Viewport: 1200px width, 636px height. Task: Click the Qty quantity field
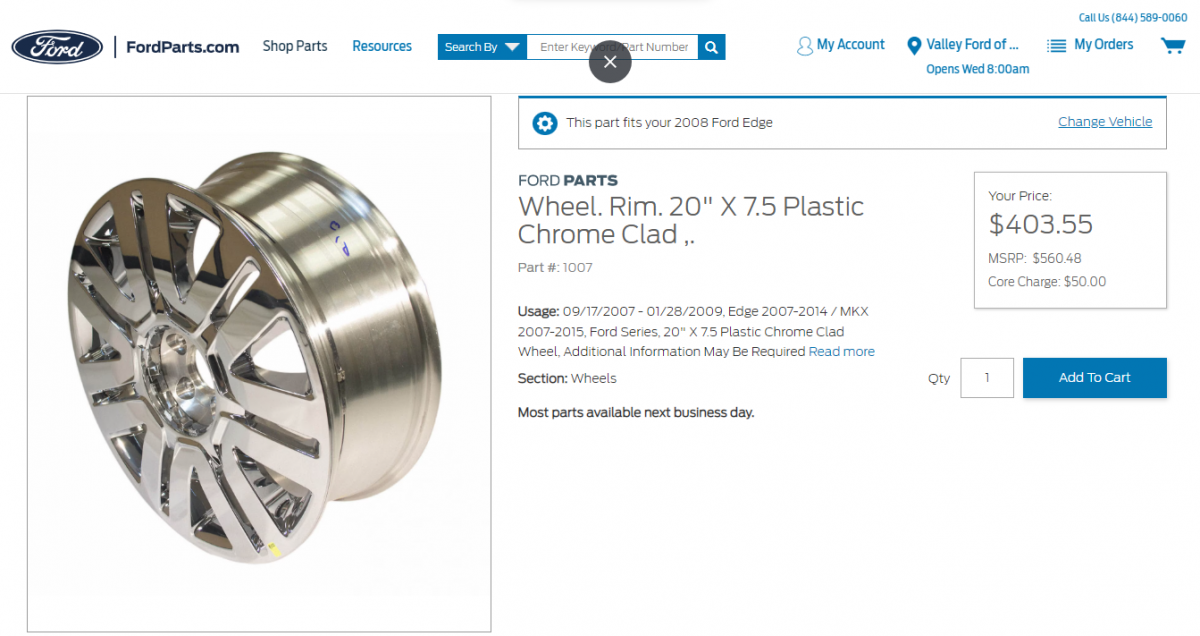[987, 378]
